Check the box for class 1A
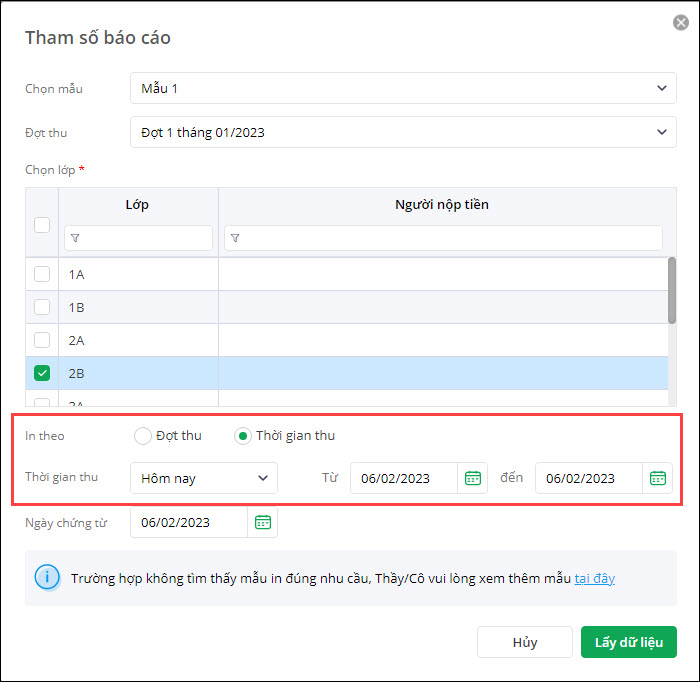The image size is (700, 682). 42,274
